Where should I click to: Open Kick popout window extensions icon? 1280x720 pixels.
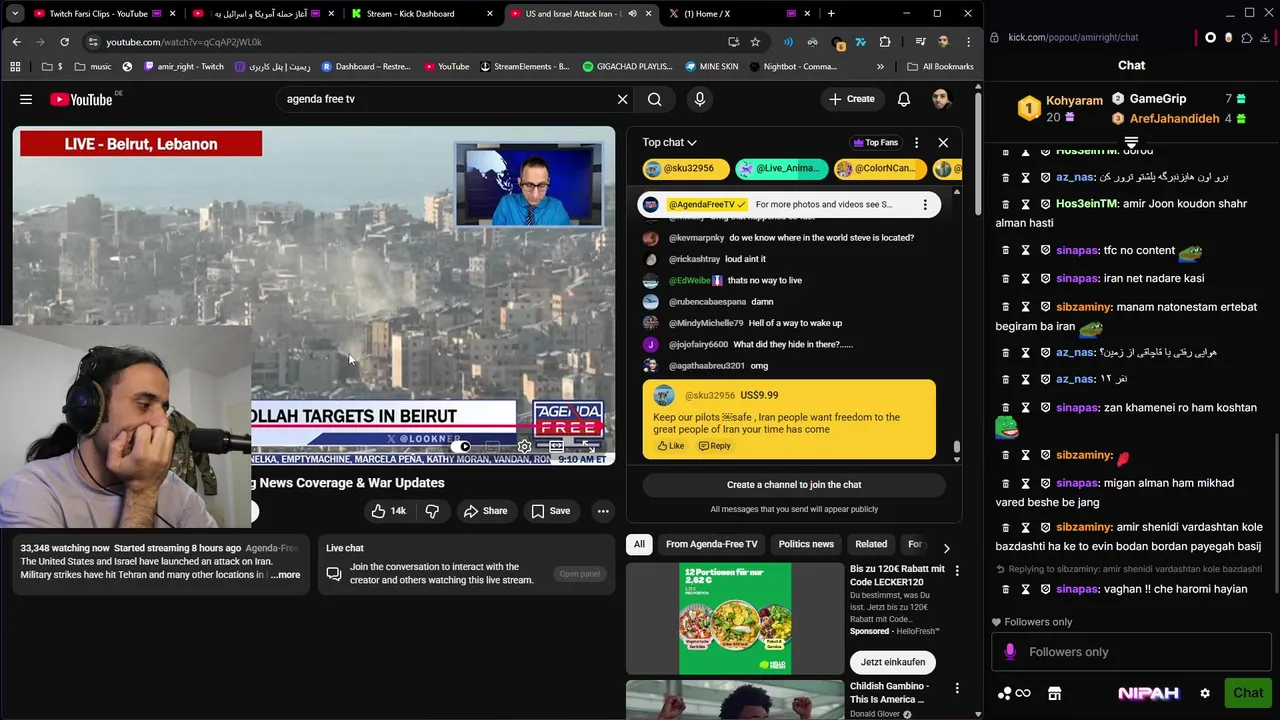click(x=1246, y=38)
